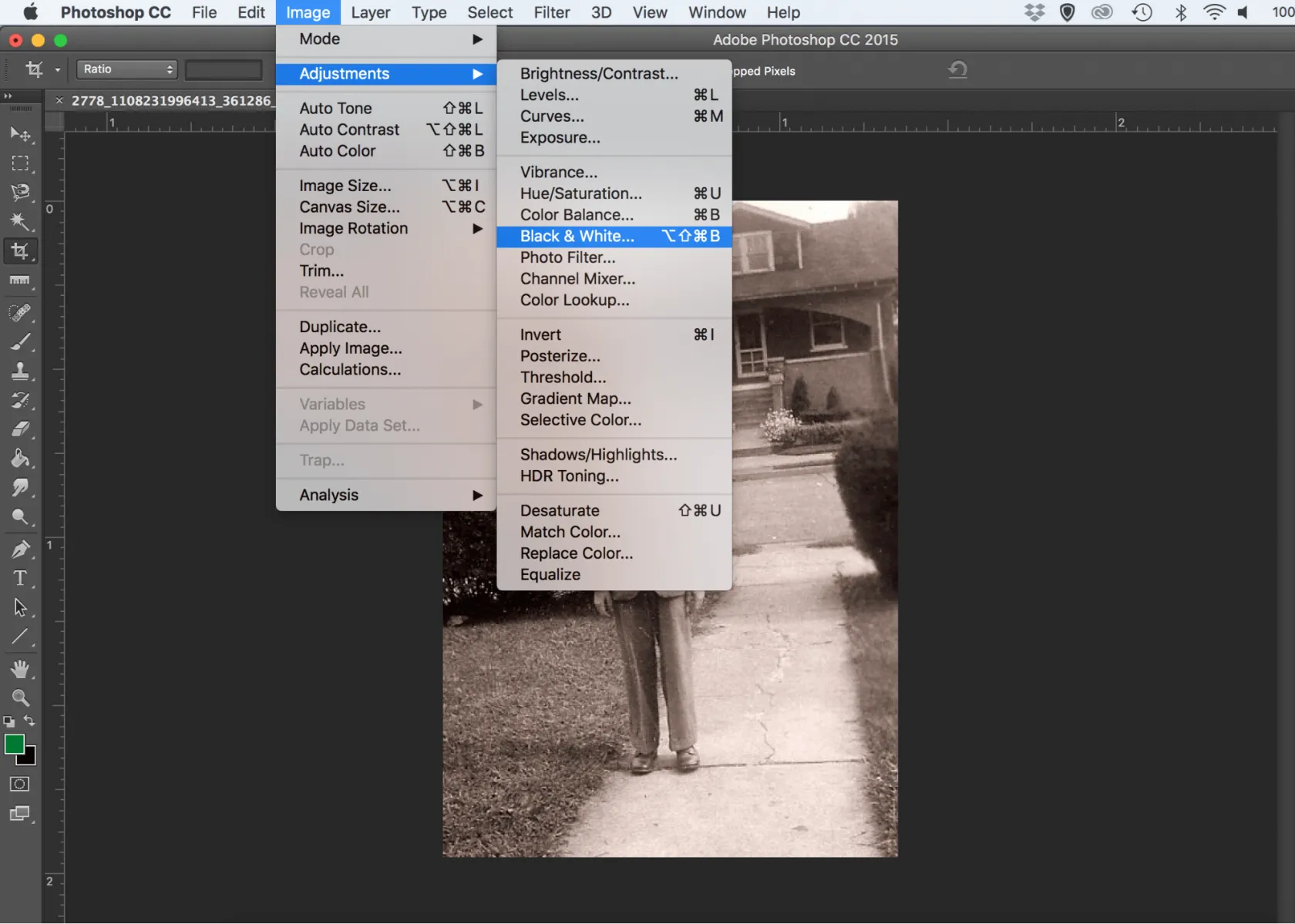
Task: Select the Paint Bucket tool
Action: tap(20, 459)
